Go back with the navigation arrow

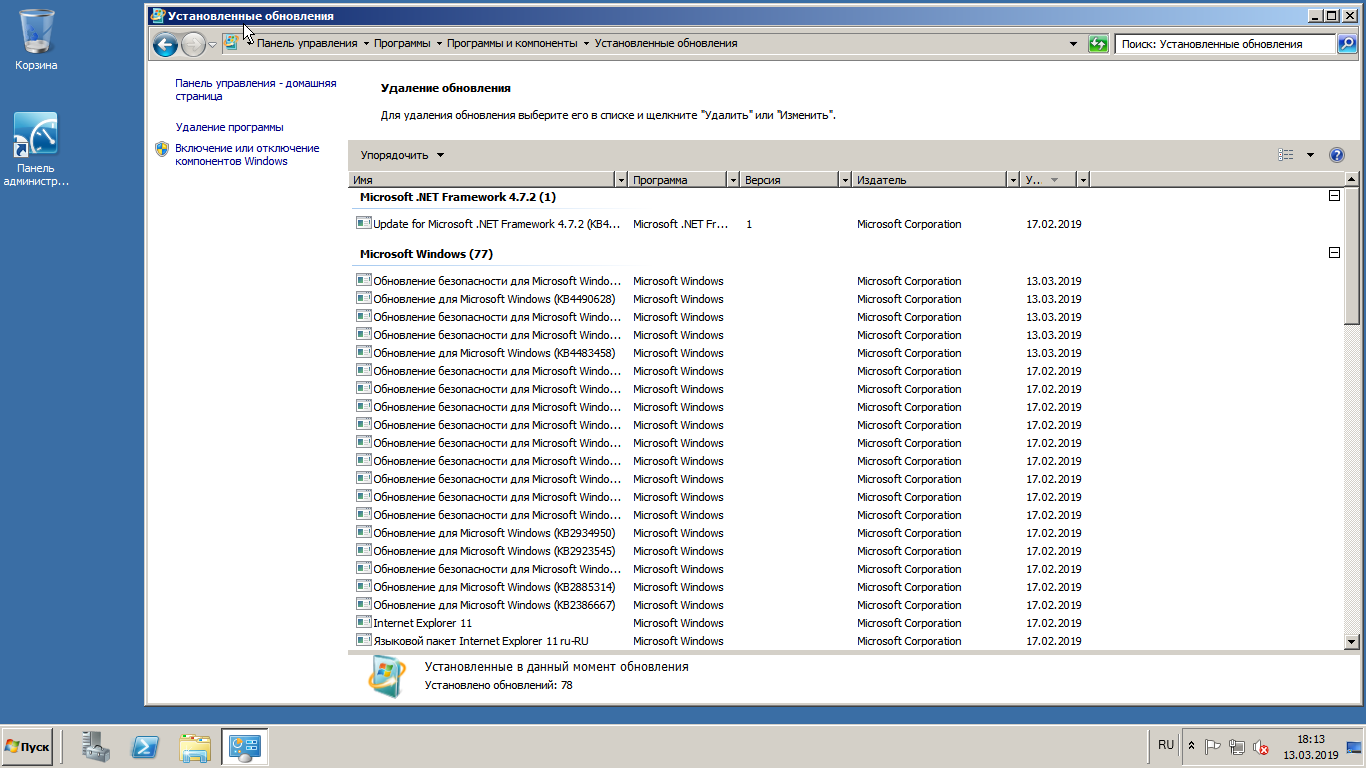[x=165, y=44]
